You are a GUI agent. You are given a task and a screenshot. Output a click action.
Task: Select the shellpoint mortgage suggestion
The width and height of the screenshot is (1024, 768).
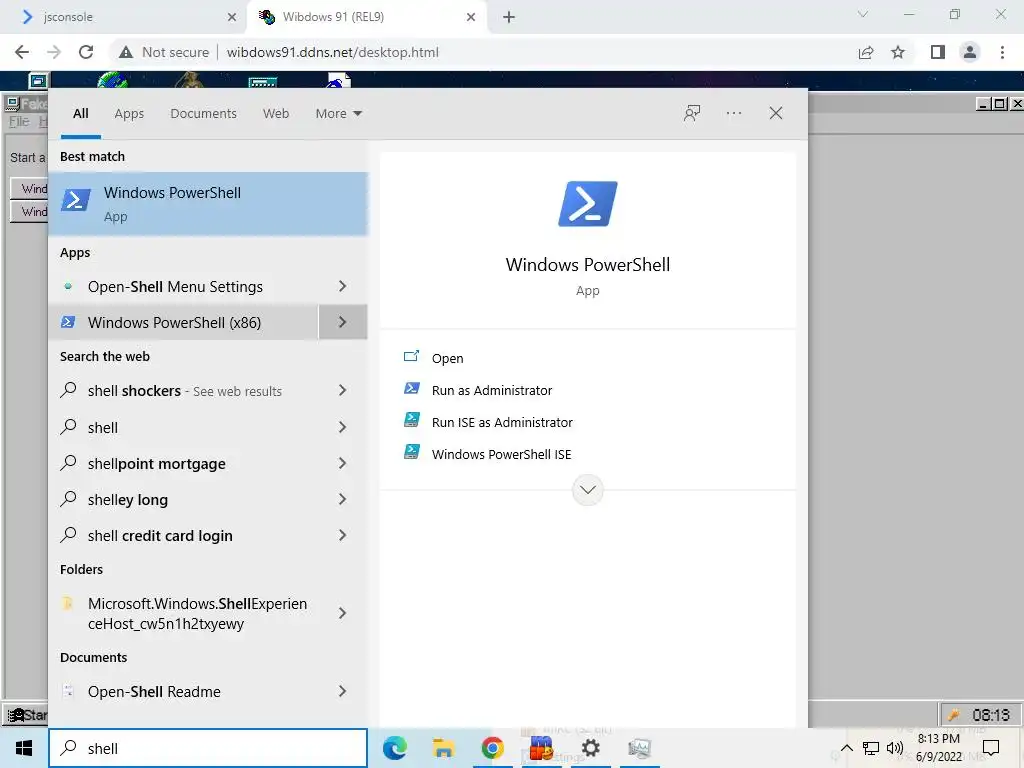point(184,463)
